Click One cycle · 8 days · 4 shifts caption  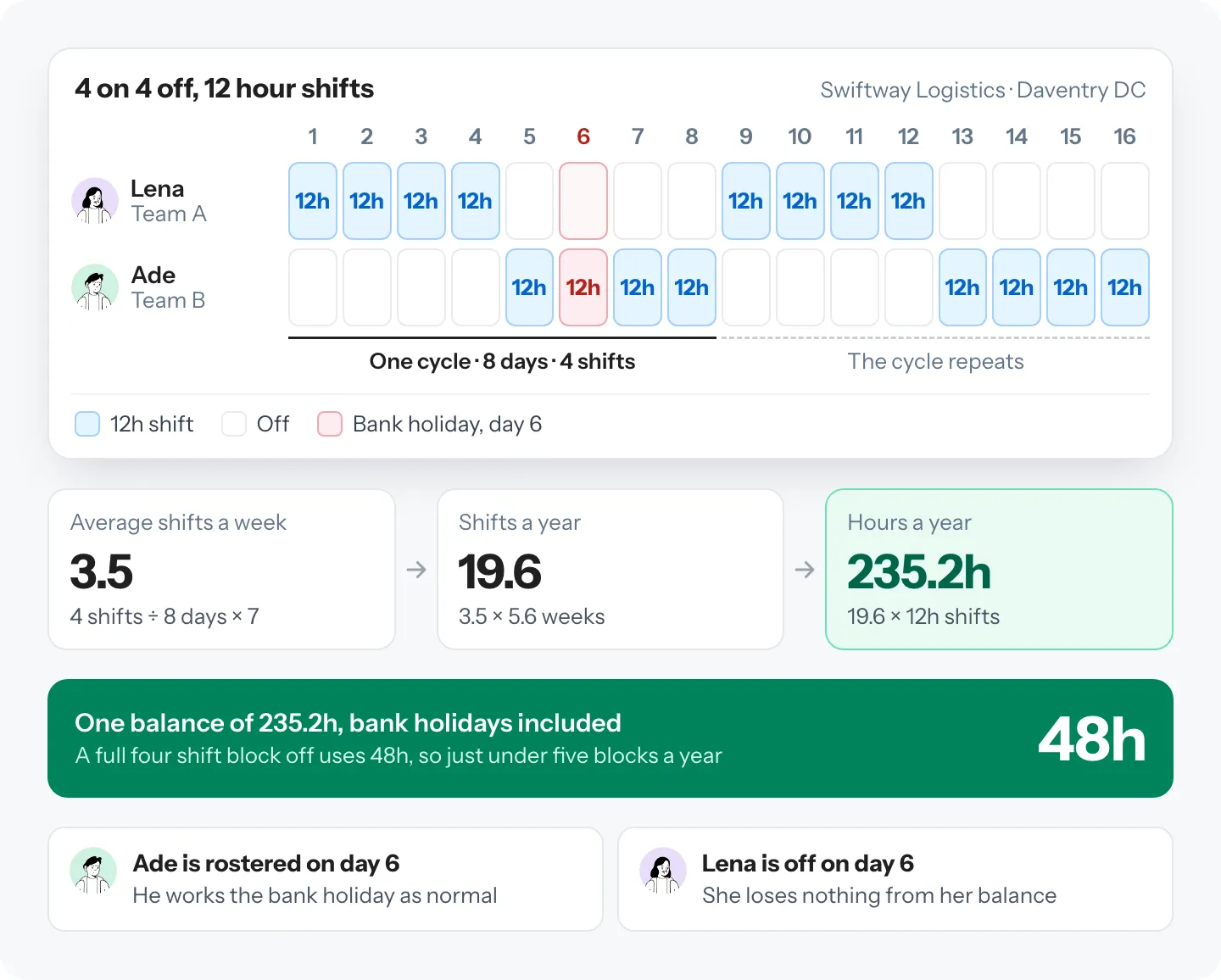(502, 361)
